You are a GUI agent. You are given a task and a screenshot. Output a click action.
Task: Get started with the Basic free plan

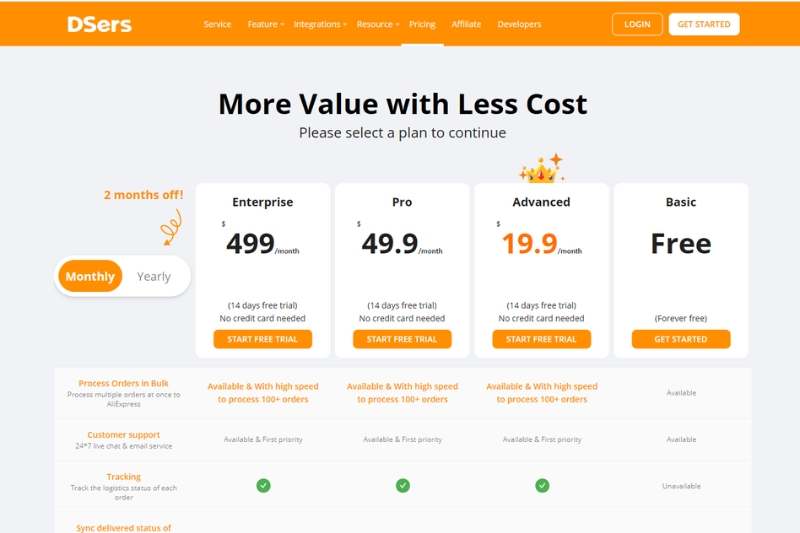pyautogui.click(x=681, y=339)
